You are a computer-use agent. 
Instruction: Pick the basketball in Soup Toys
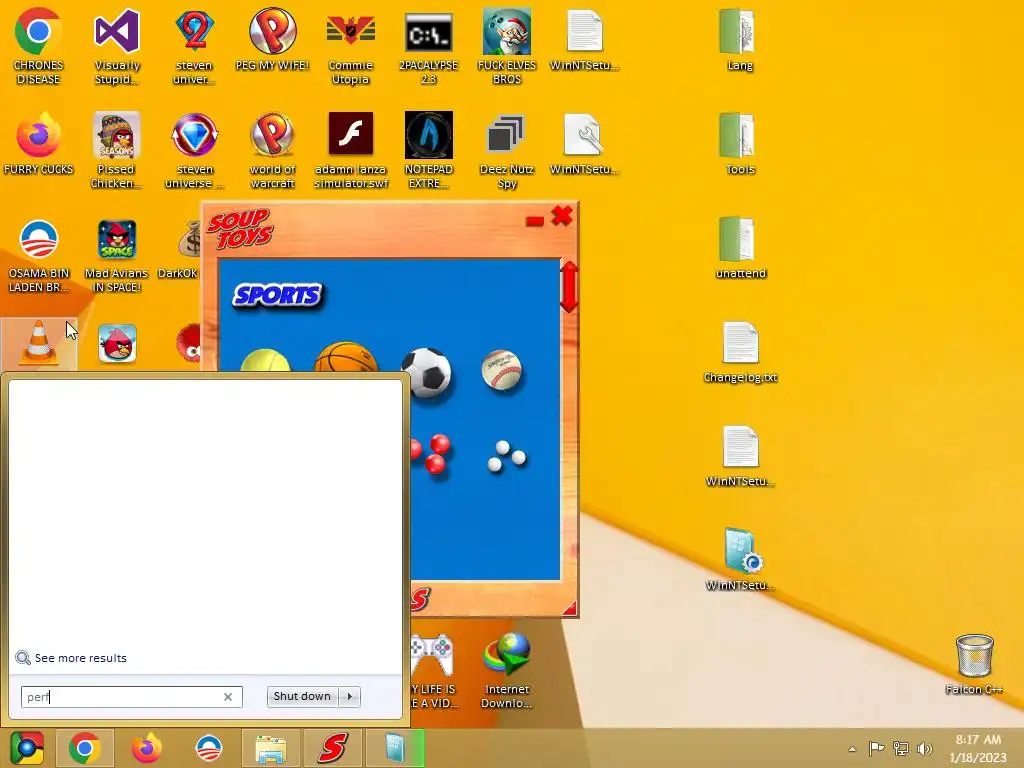pos(345,358)
